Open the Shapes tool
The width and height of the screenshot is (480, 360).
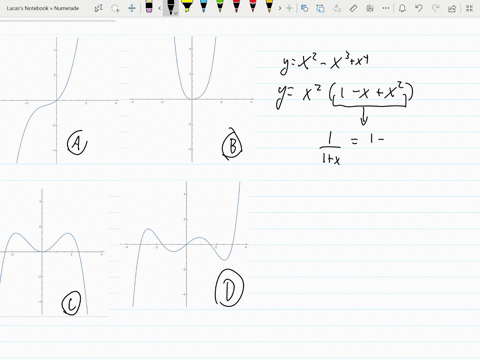click(304, 8)
